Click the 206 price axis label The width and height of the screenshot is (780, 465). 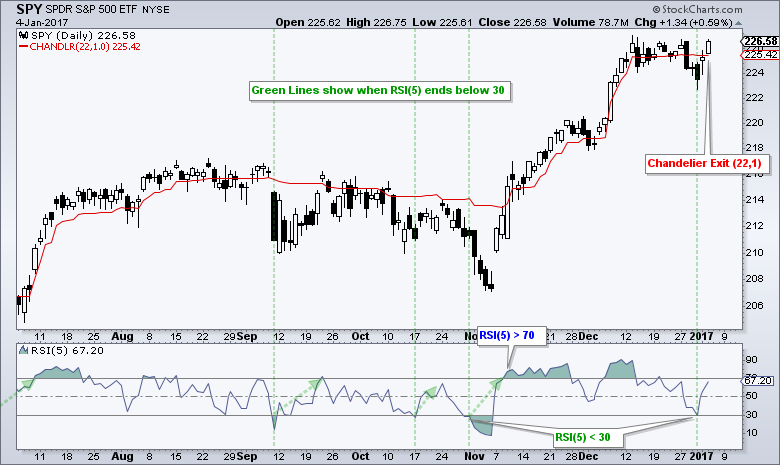pyautogui.click(x=755, y=306)
